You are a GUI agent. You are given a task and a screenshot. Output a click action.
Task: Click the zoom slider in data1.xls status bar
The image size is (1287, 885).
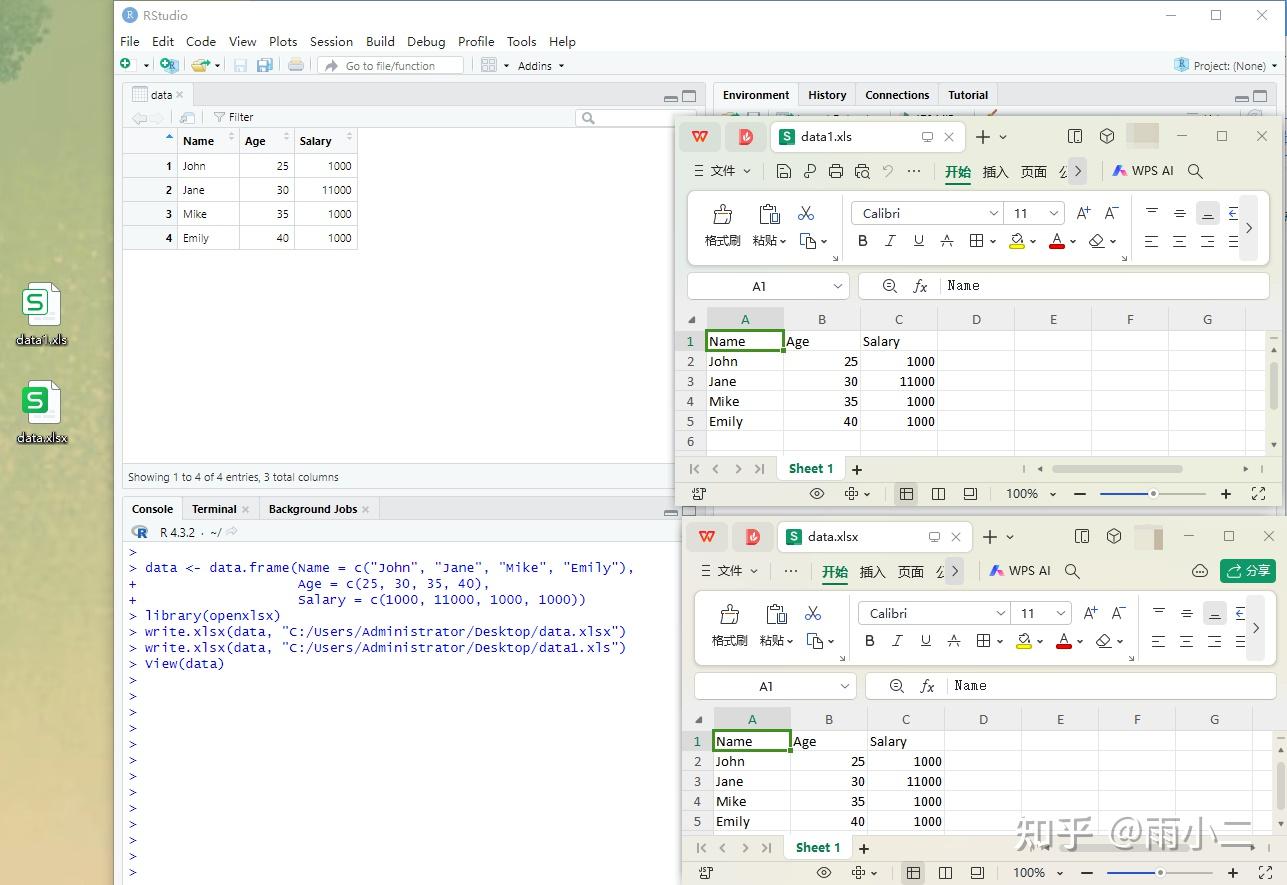(x=1153, y=494)
